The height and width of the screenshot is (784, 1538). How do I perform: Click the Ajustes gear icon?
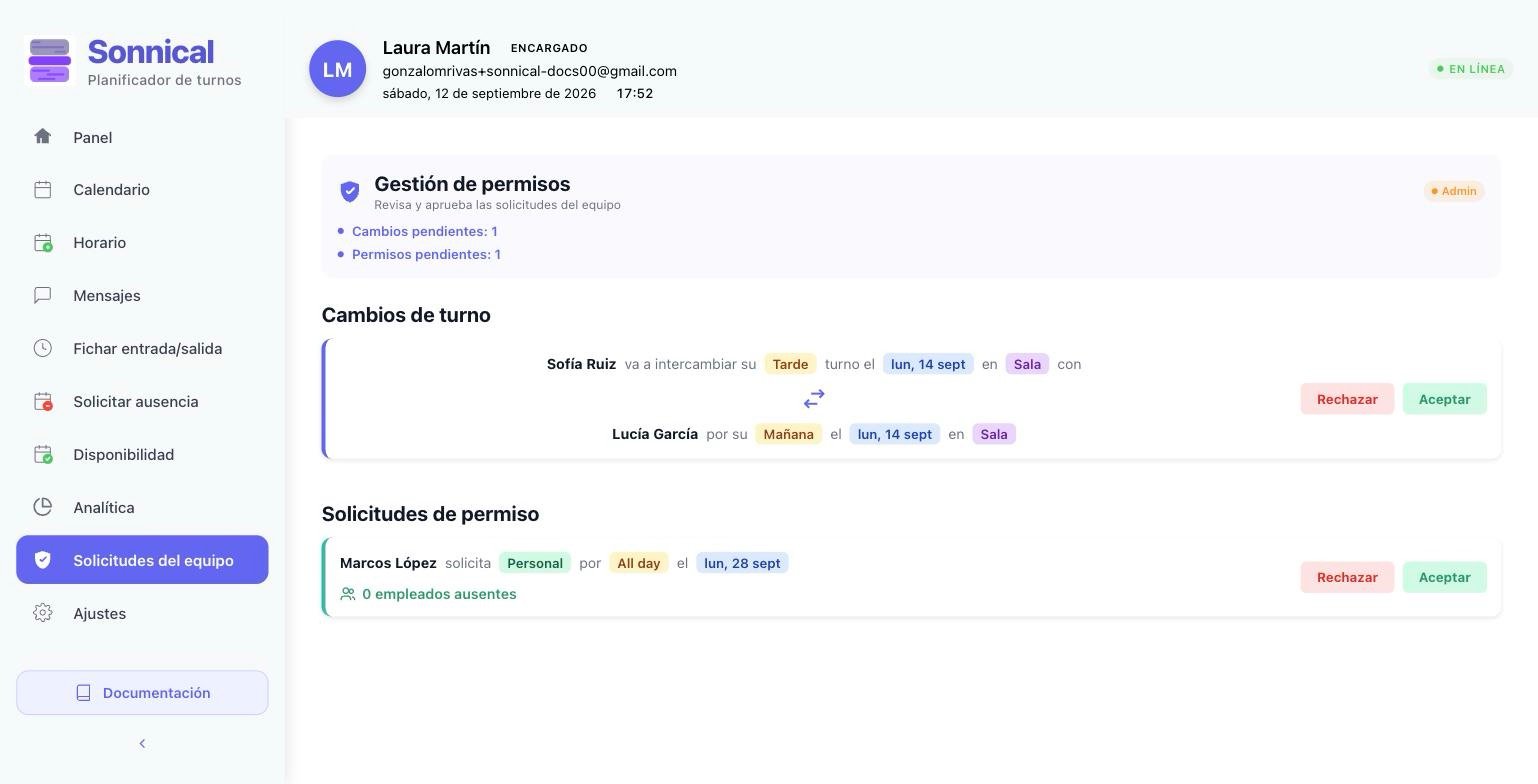42,613
